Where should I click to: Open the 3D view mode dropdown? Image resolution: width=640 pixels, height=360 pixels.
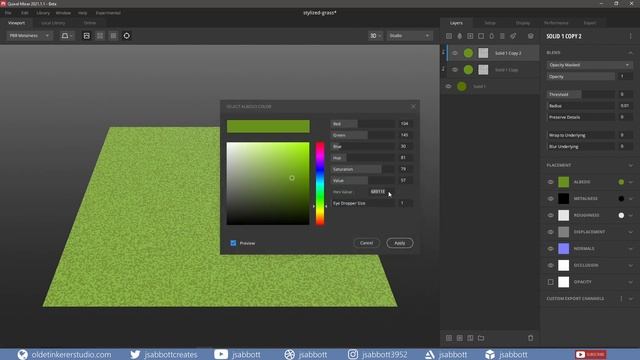coord(376,36)
